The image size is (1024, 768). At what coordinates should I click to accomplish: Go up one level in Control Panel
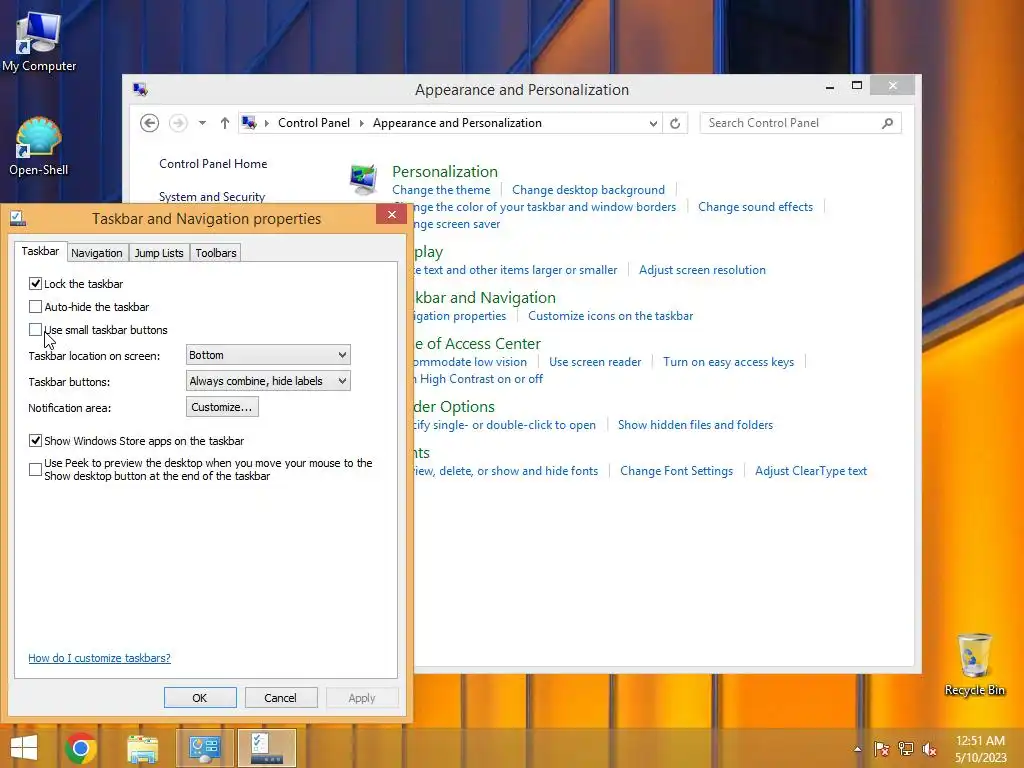coord(225,123)
